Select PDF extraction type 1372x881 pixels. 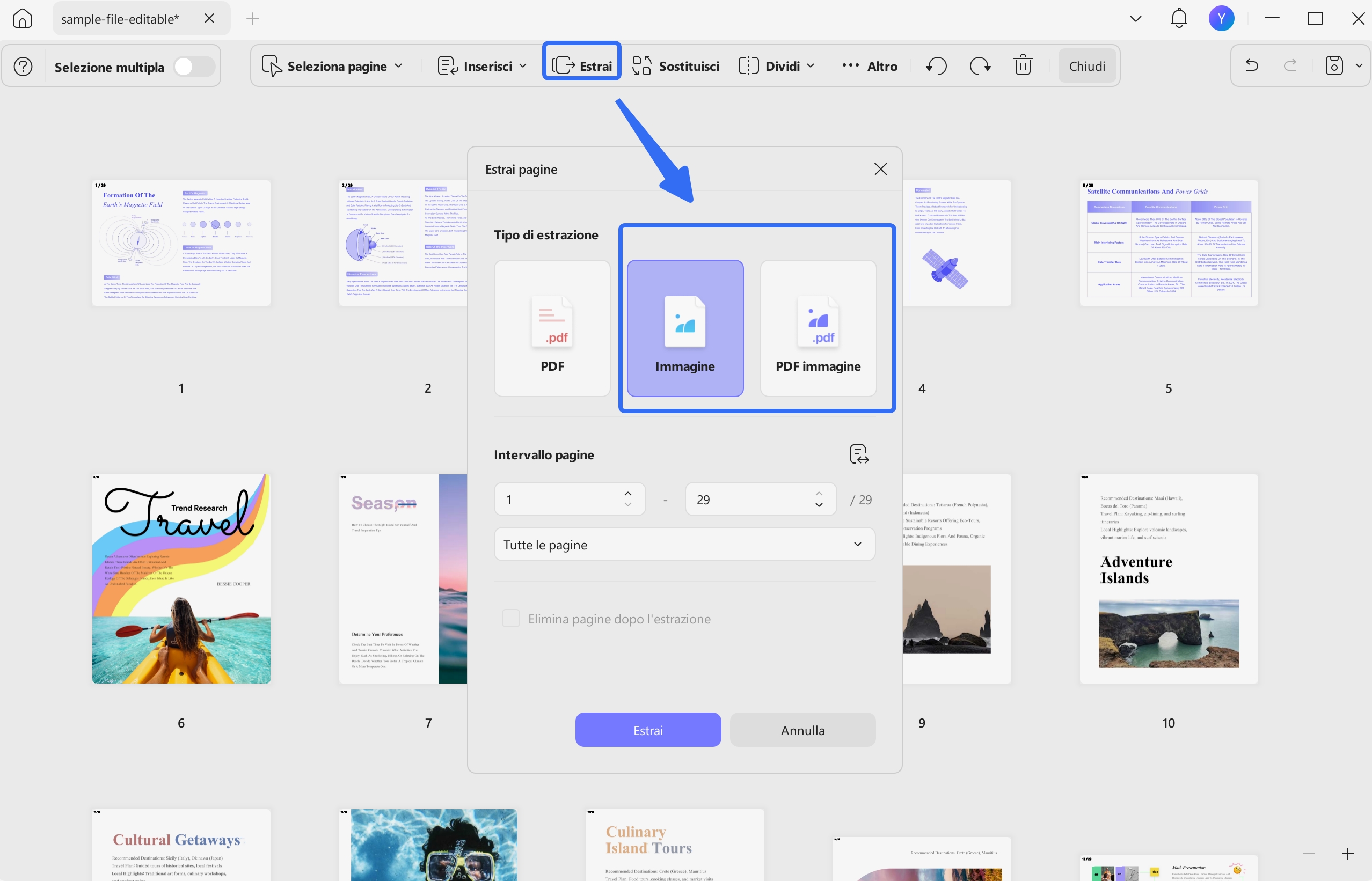click(x=552, y=328)
